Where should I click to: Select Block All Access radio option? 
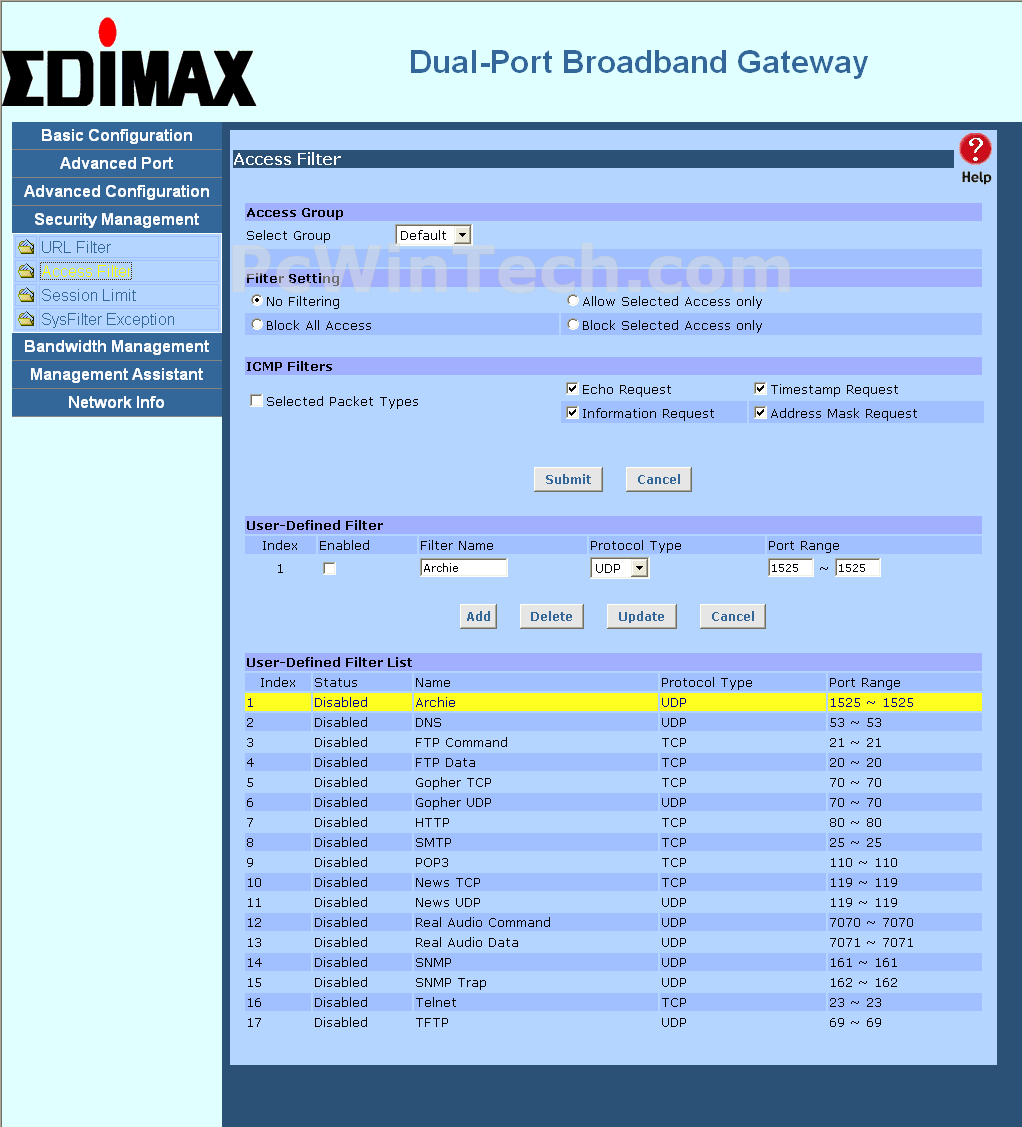(x=257, y=325)
